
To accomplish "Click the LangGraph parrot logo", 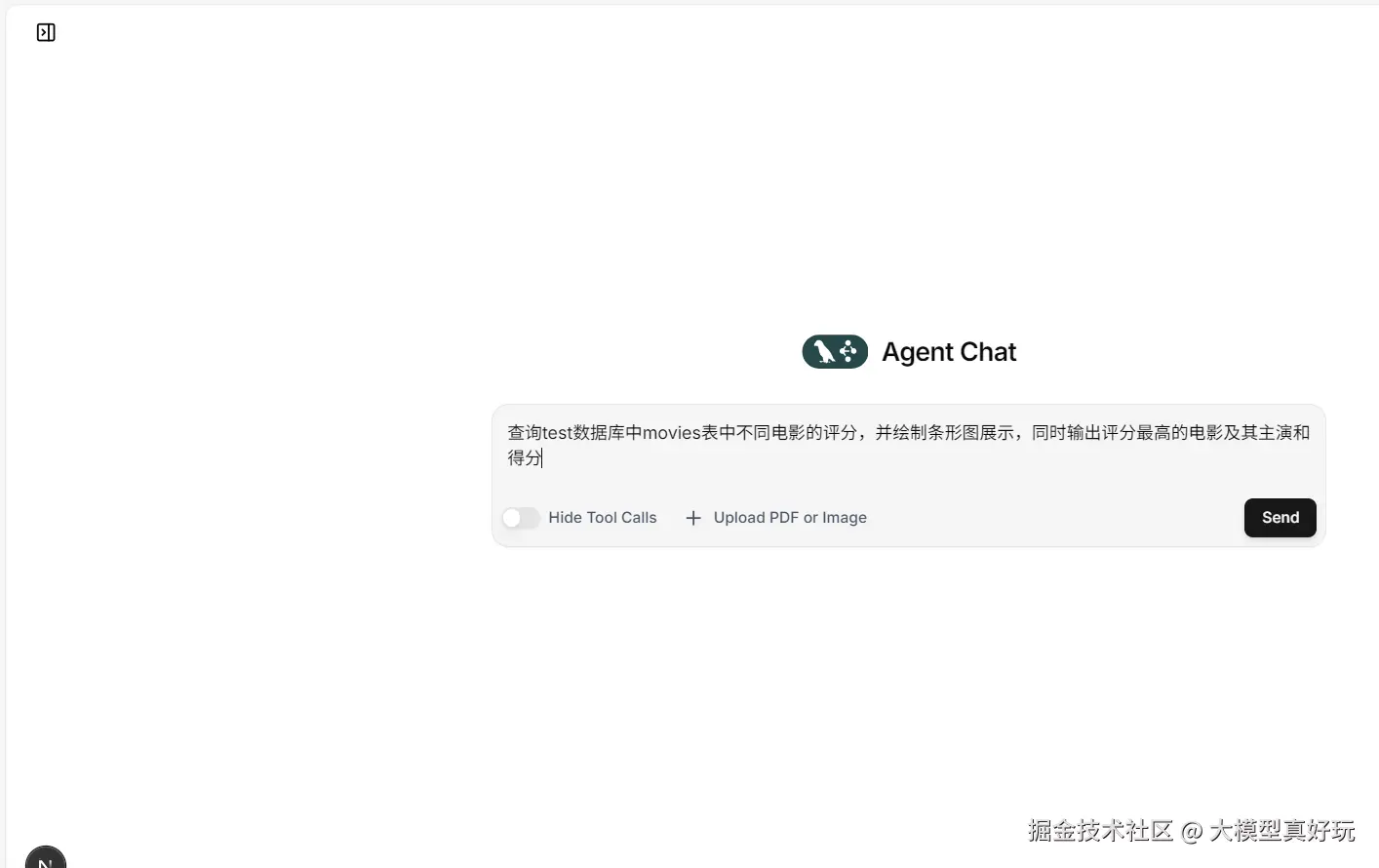I will [835, 351].
